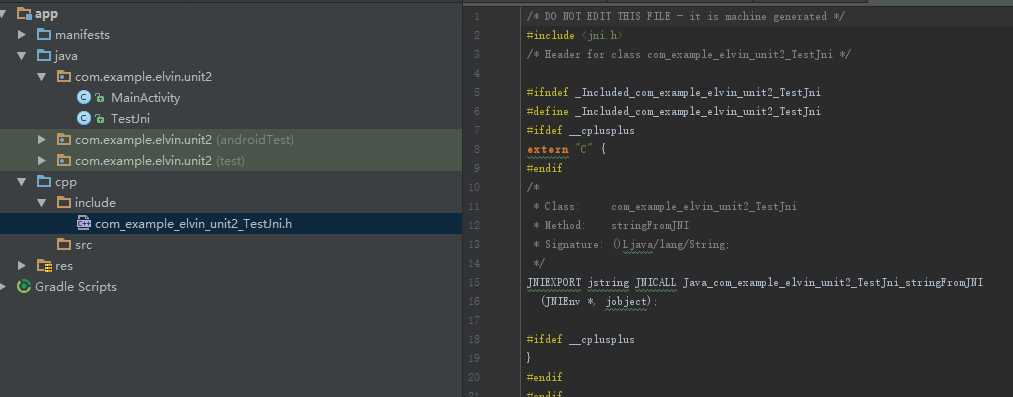Click the include folder icon
This screenshot has height=397, width=1013.
pyautogui.click(x=64, y=202)
